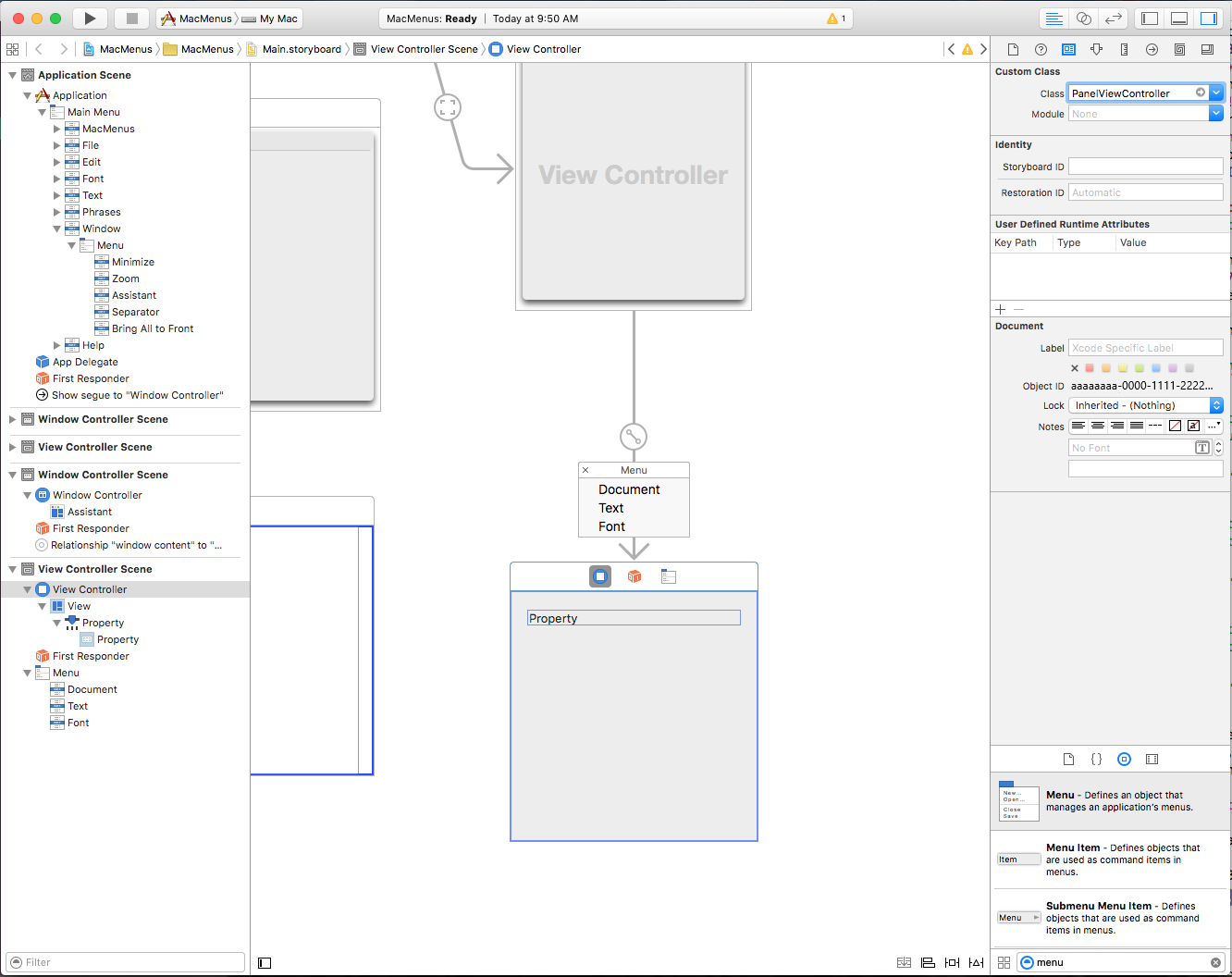Click the Stop button in the toolbar
The image size is (1232, 977).
(131, 19)
